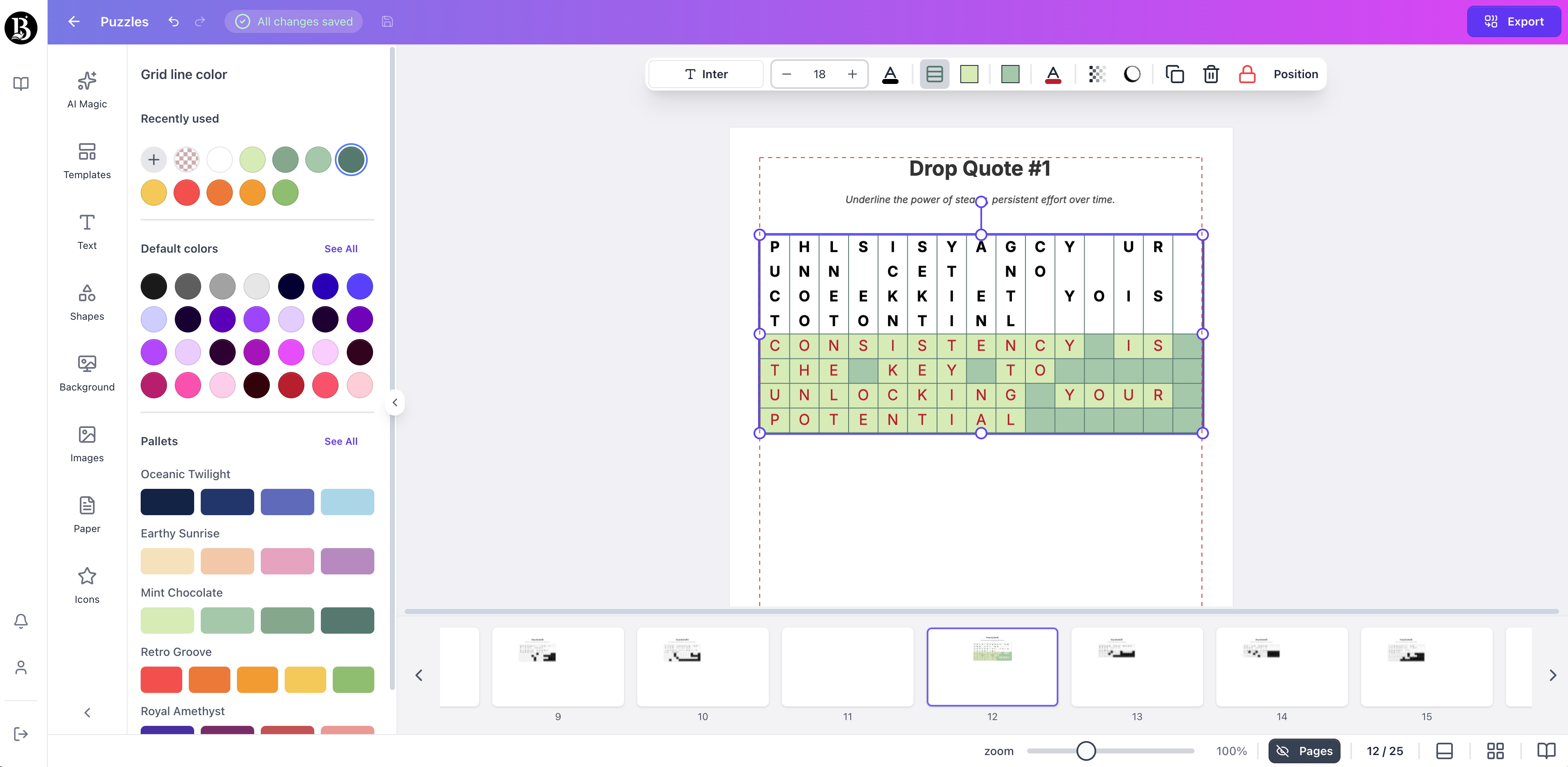
Task: Open the Background panel
Action: (86, 373)
